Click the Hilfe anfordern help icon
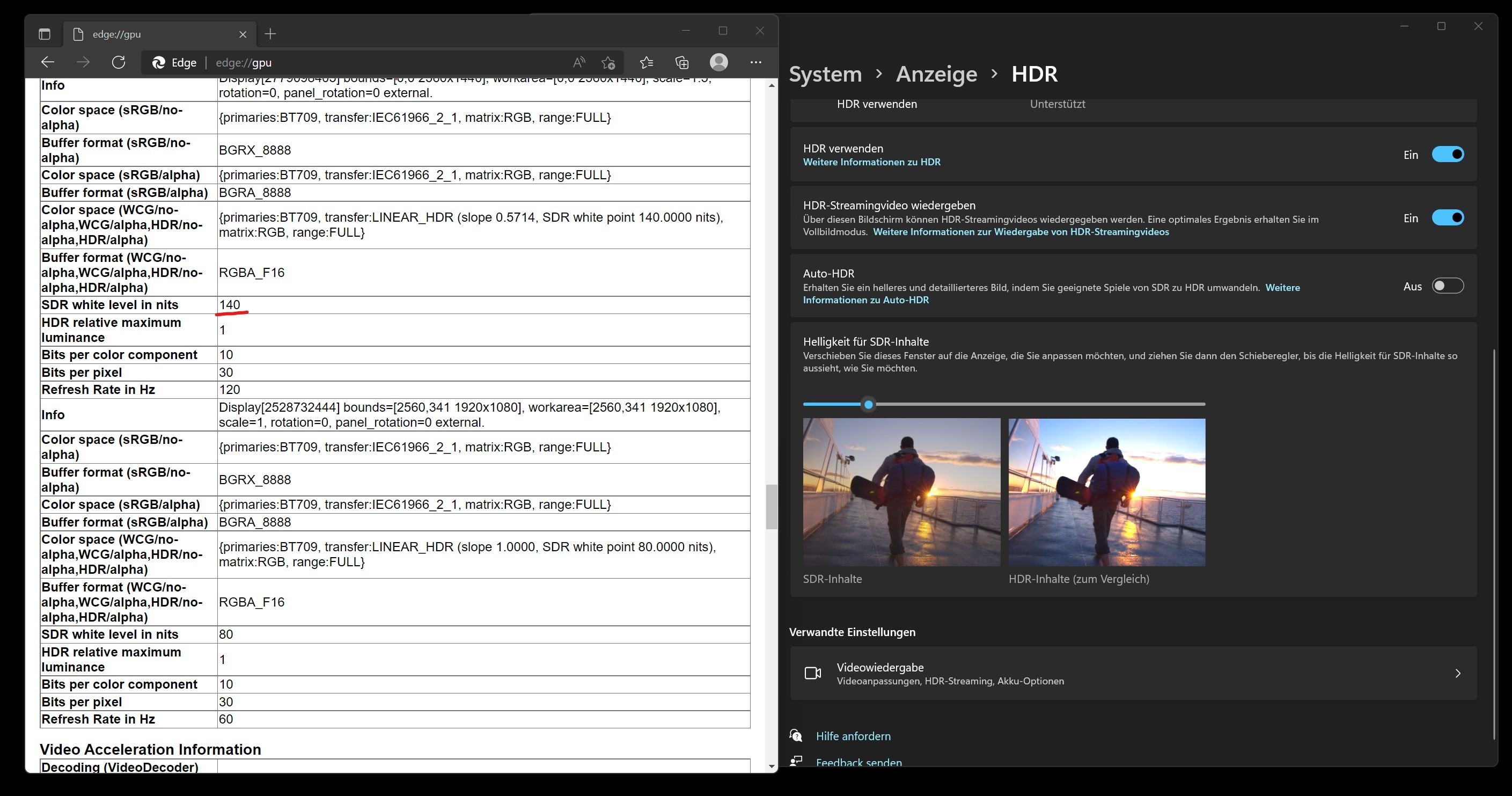 [796, 735]
